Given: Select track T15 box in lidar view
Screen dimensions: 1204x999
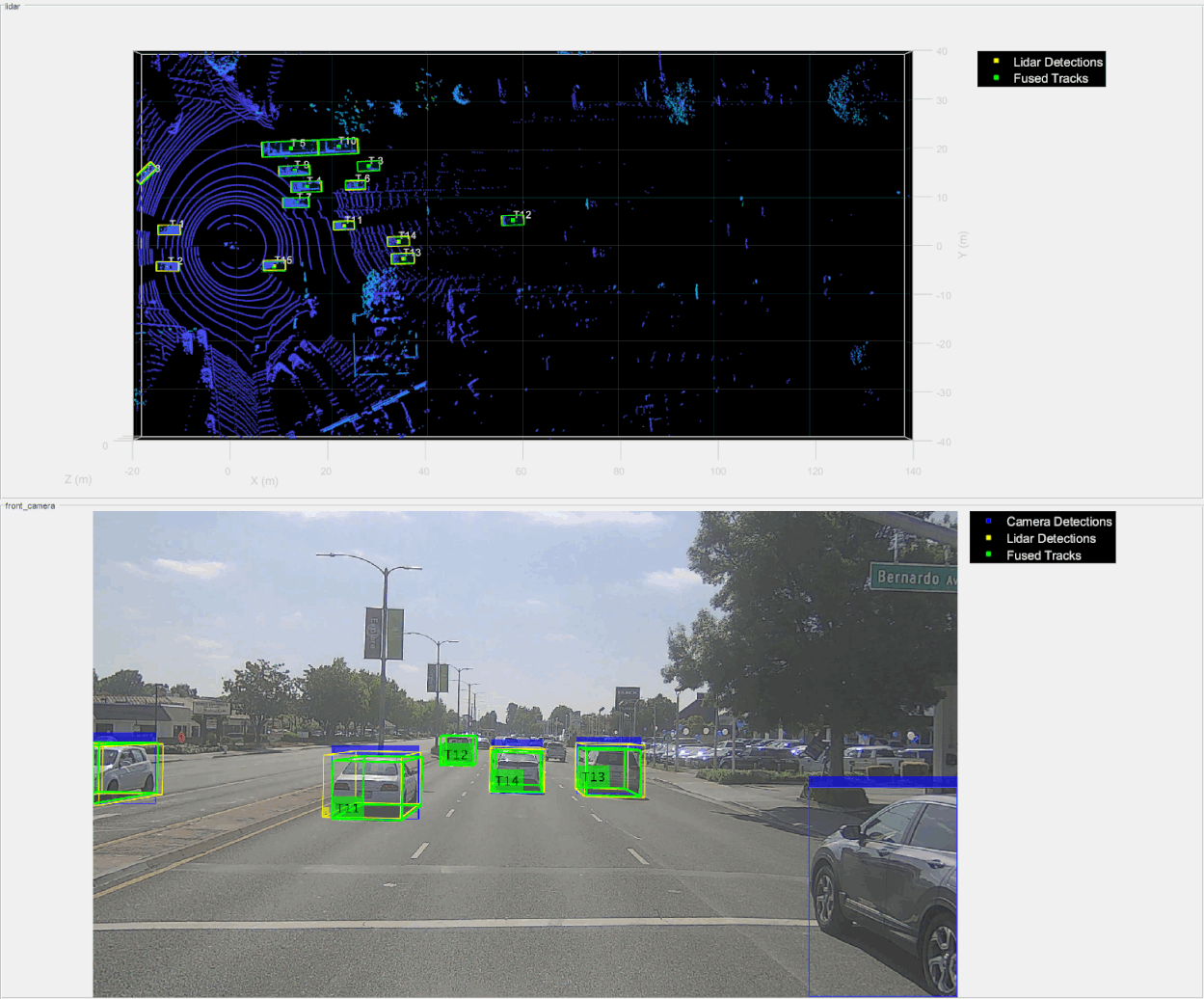Looking at the screenshot, I should coord(274,265).
